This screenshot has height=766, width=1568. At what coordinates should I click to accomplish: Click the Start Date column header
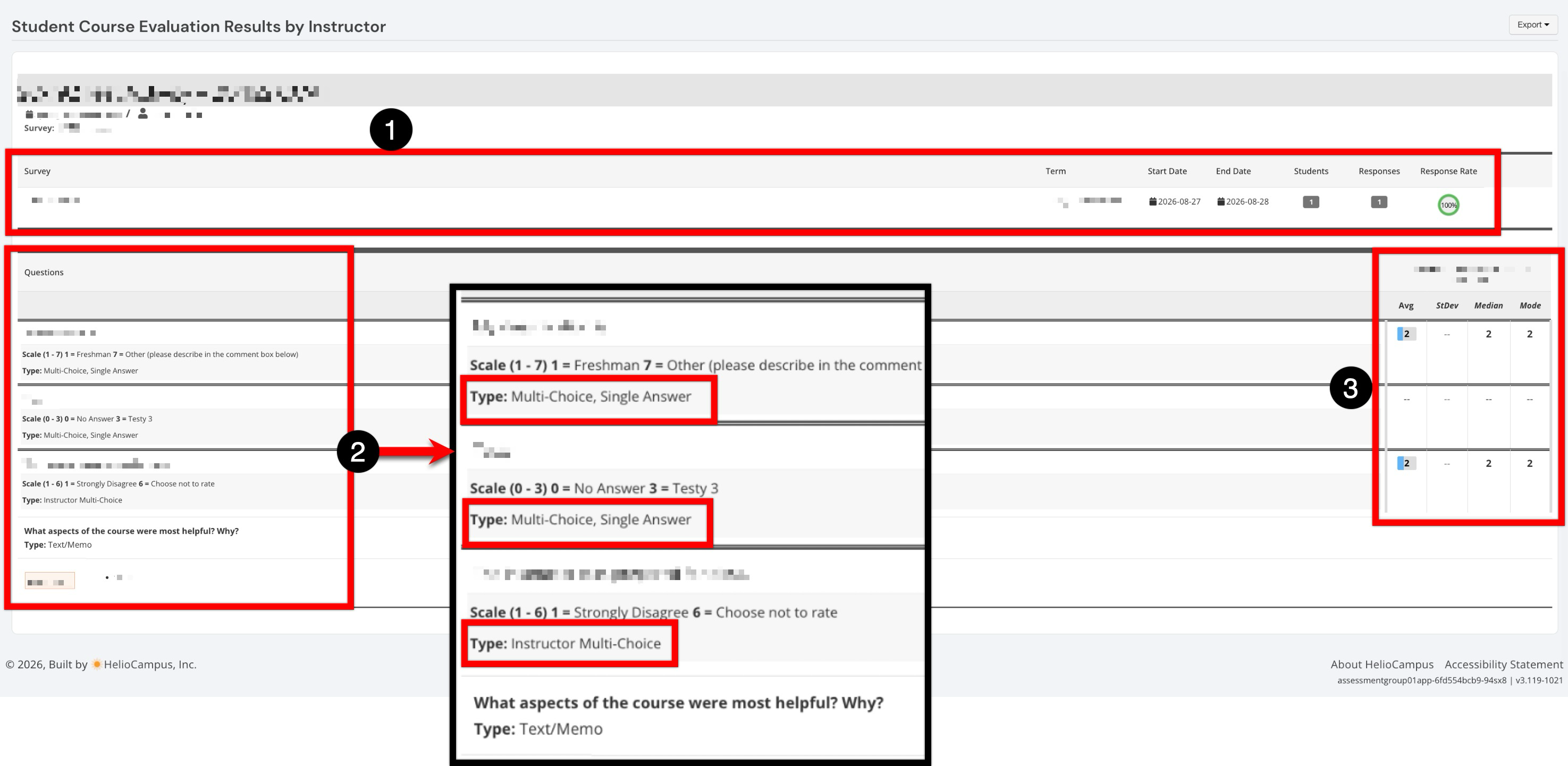pyautogui.click(x=1167, y=171)
